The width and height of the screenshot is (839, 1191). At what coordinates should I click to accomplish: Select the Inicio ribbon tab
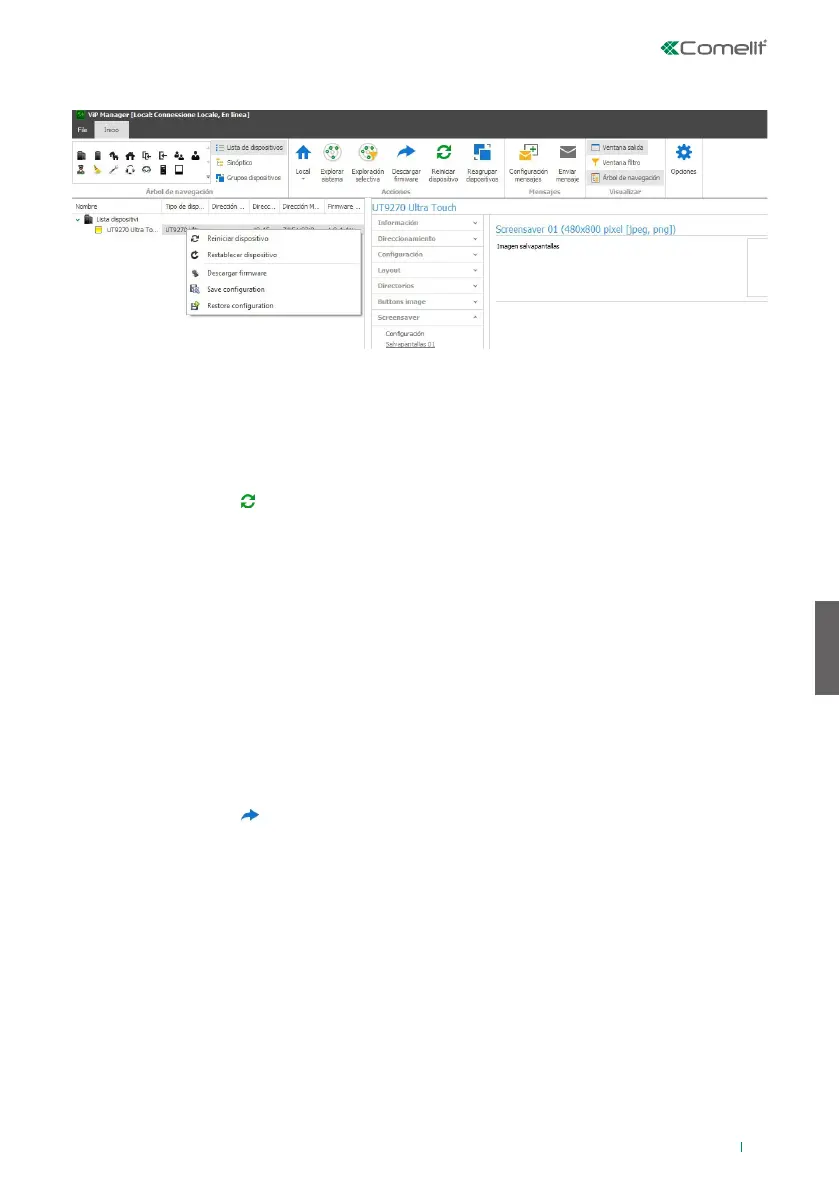click(112, 130)
